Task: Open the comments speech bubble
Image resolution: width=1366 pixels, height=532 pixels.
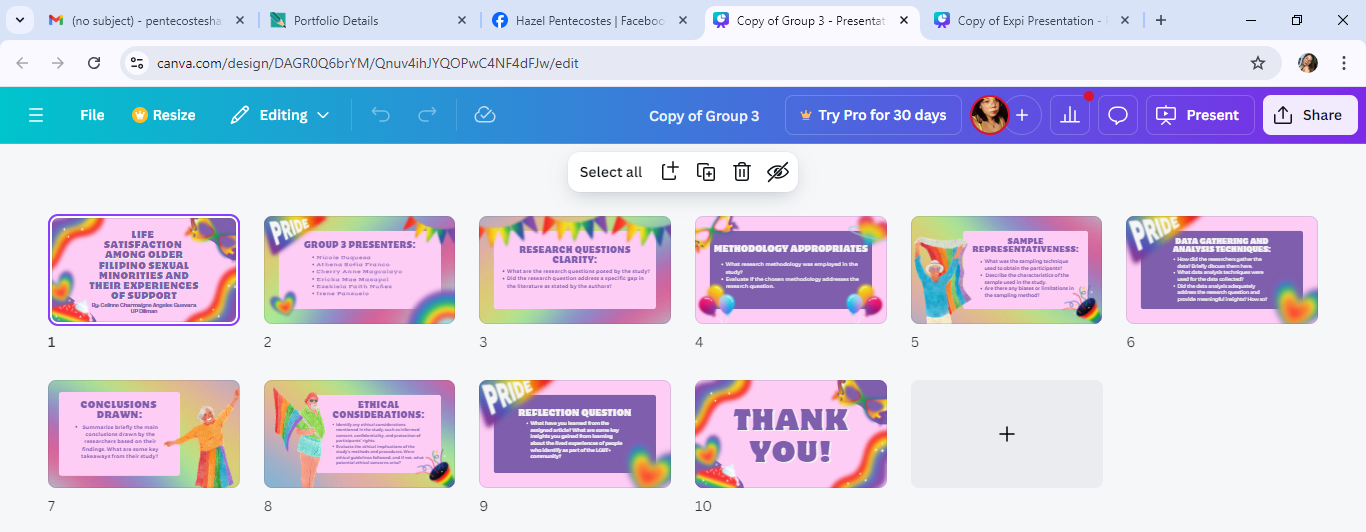Action: [1118, 115]
